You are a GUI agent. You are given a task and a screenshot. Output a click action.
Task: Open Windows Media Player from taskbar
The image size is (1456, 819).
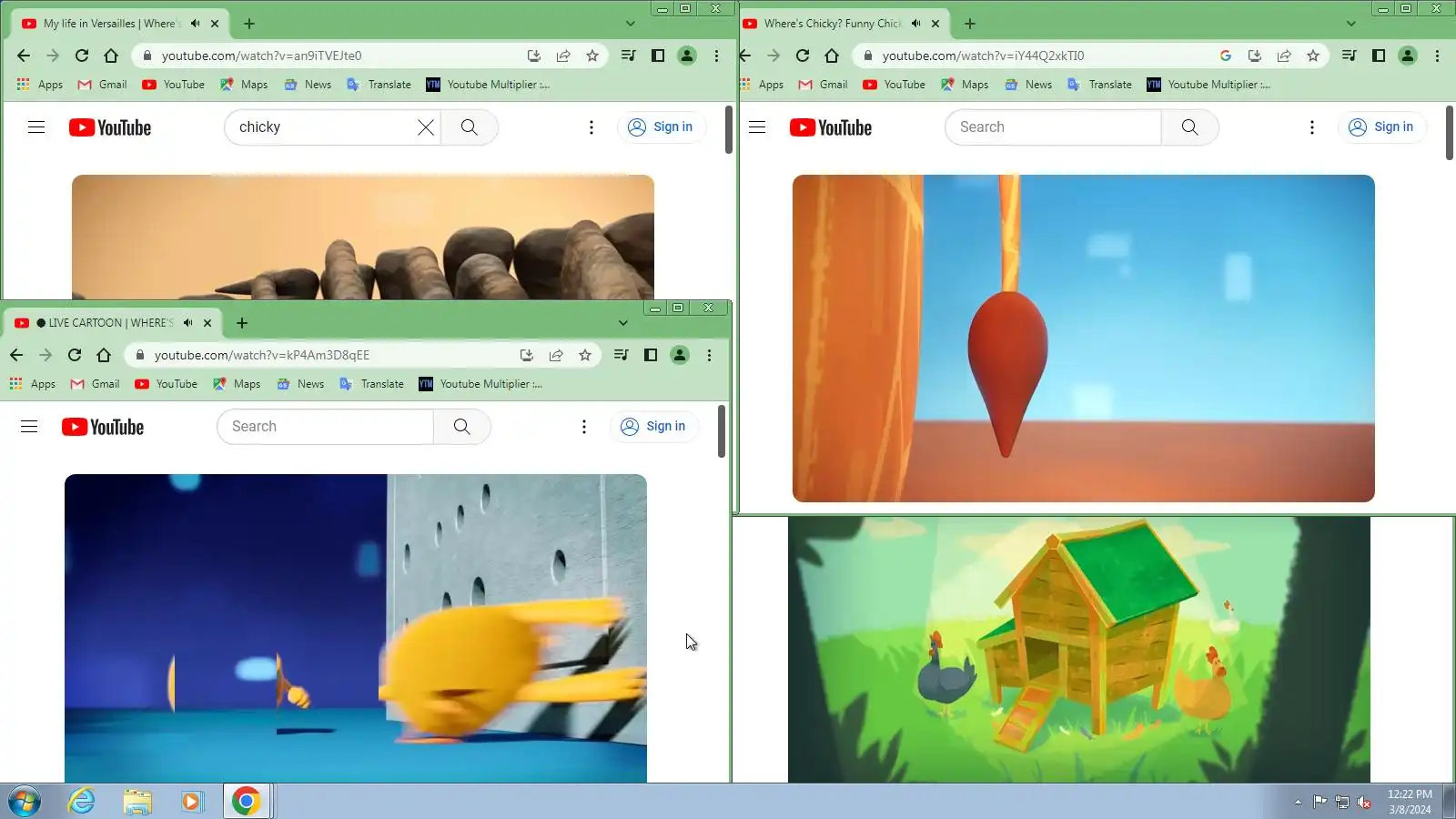point(191,802)
